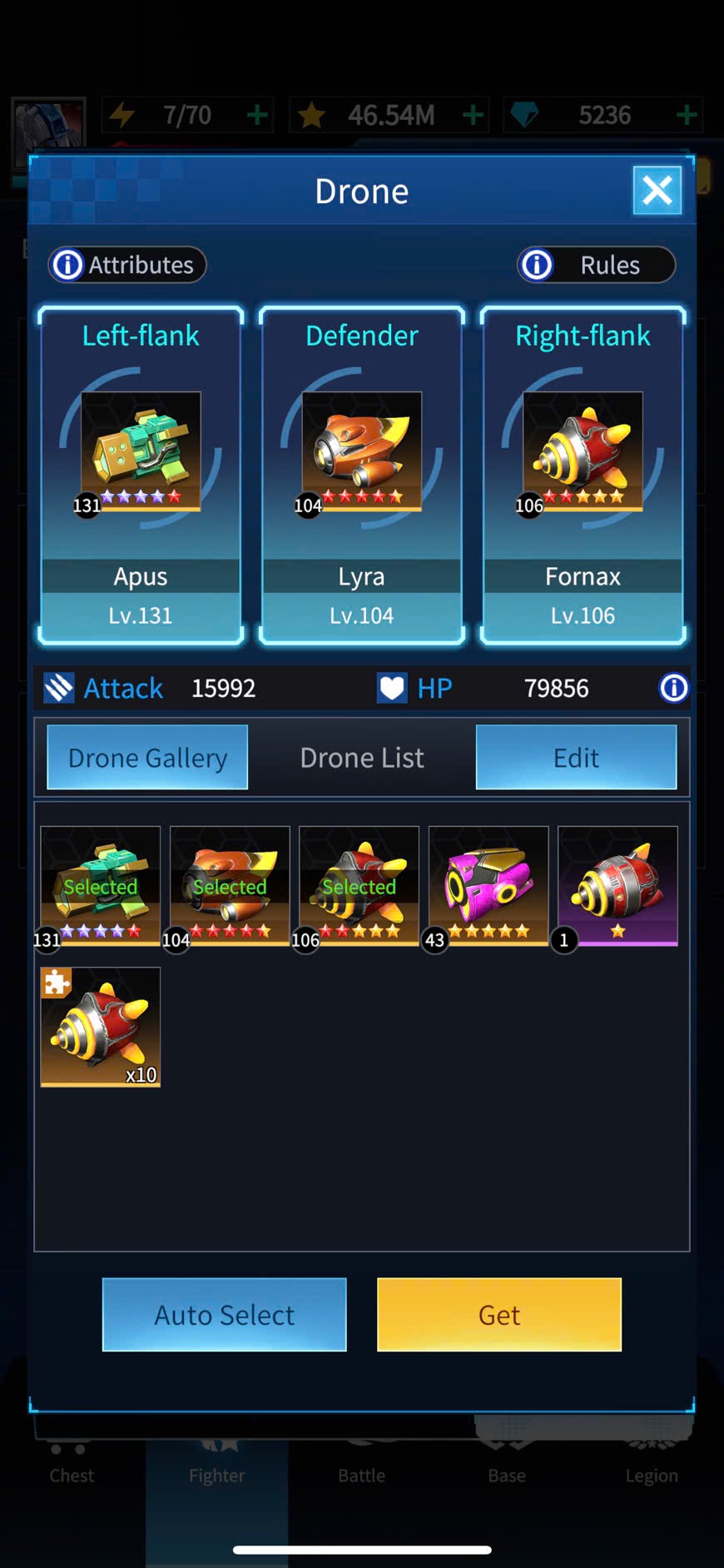
Task: Add more energy with plus icon
Action: 258,115
